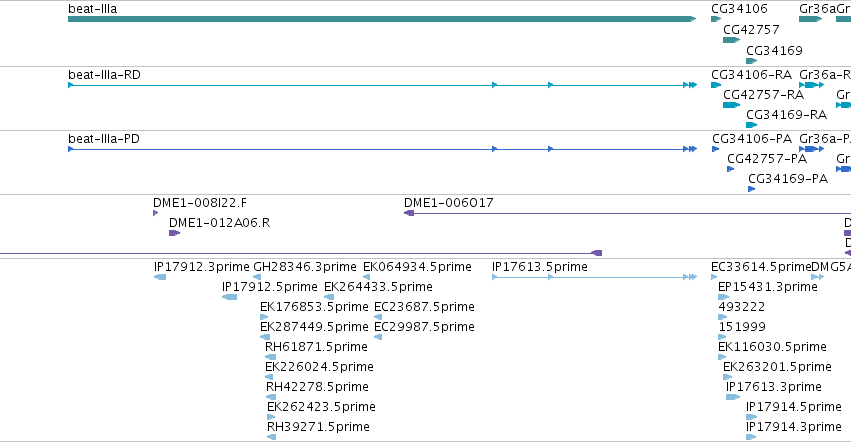This screenshot has height=442, width=851.
Task: Select the CG34106-RA transcript
Action: point(716,85)
